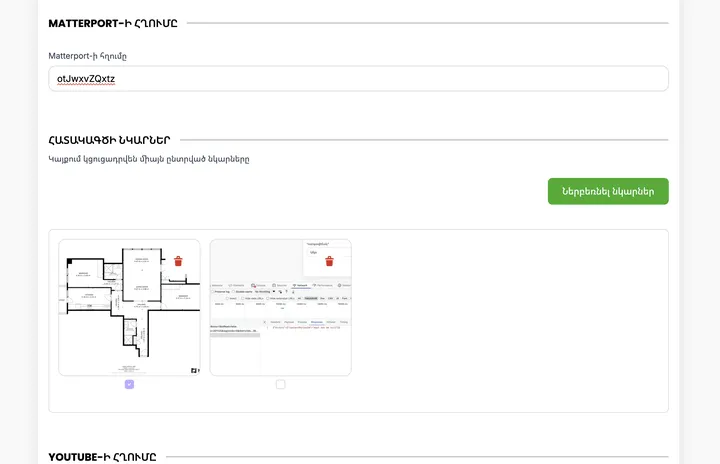Click the otJwxvZQxtz text in the field
The image size is (720, 464).
[86, 78]
